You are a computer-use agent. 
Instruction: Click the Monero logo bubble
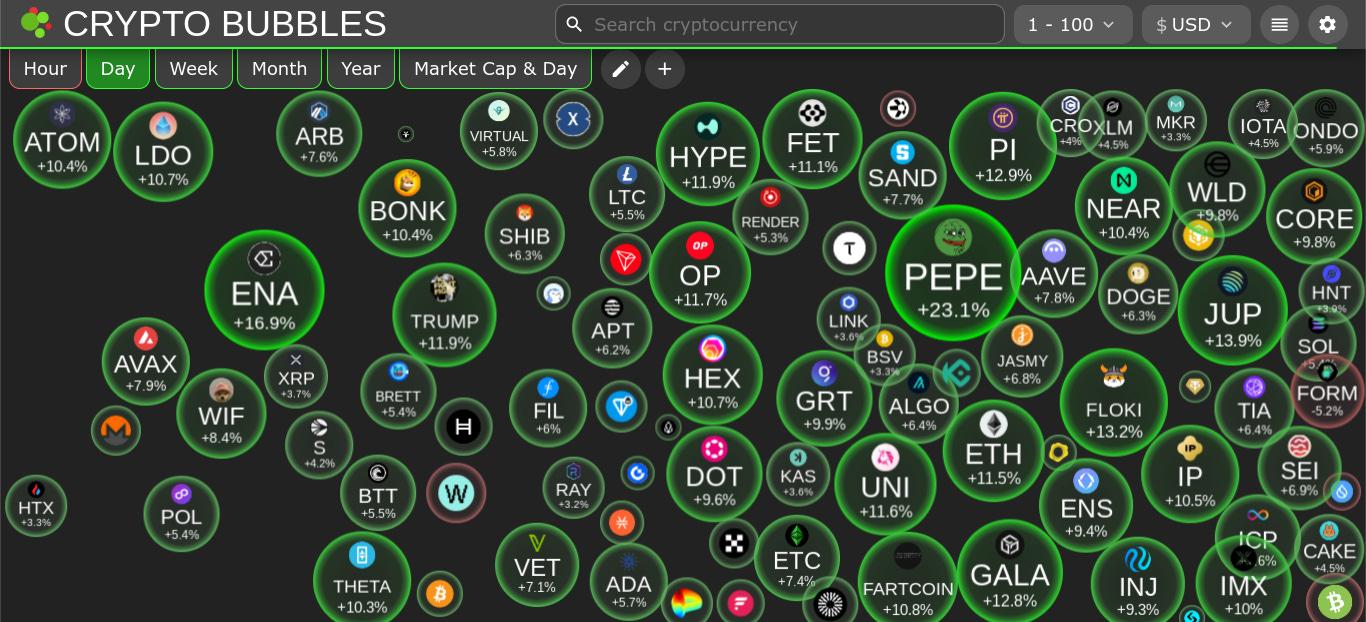[116, 430]
